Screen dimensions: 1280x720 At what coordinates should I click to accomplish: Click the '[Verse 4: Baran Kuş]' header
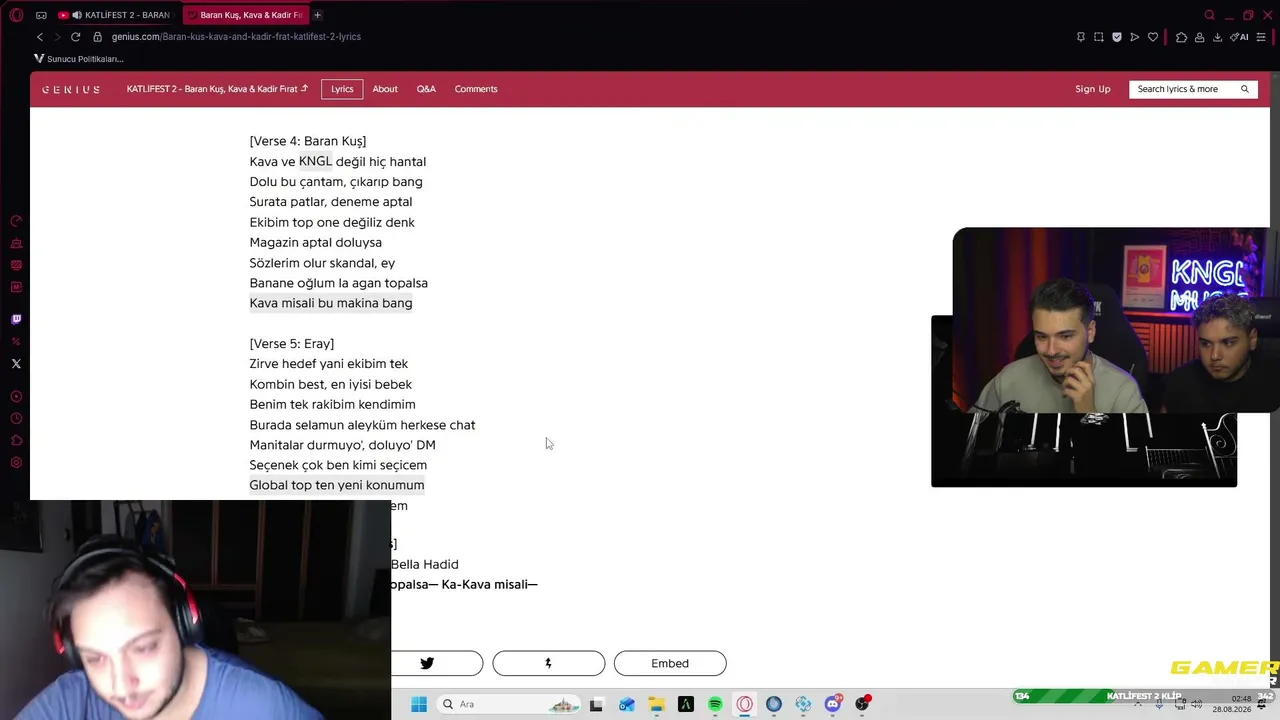pos(308,141)
